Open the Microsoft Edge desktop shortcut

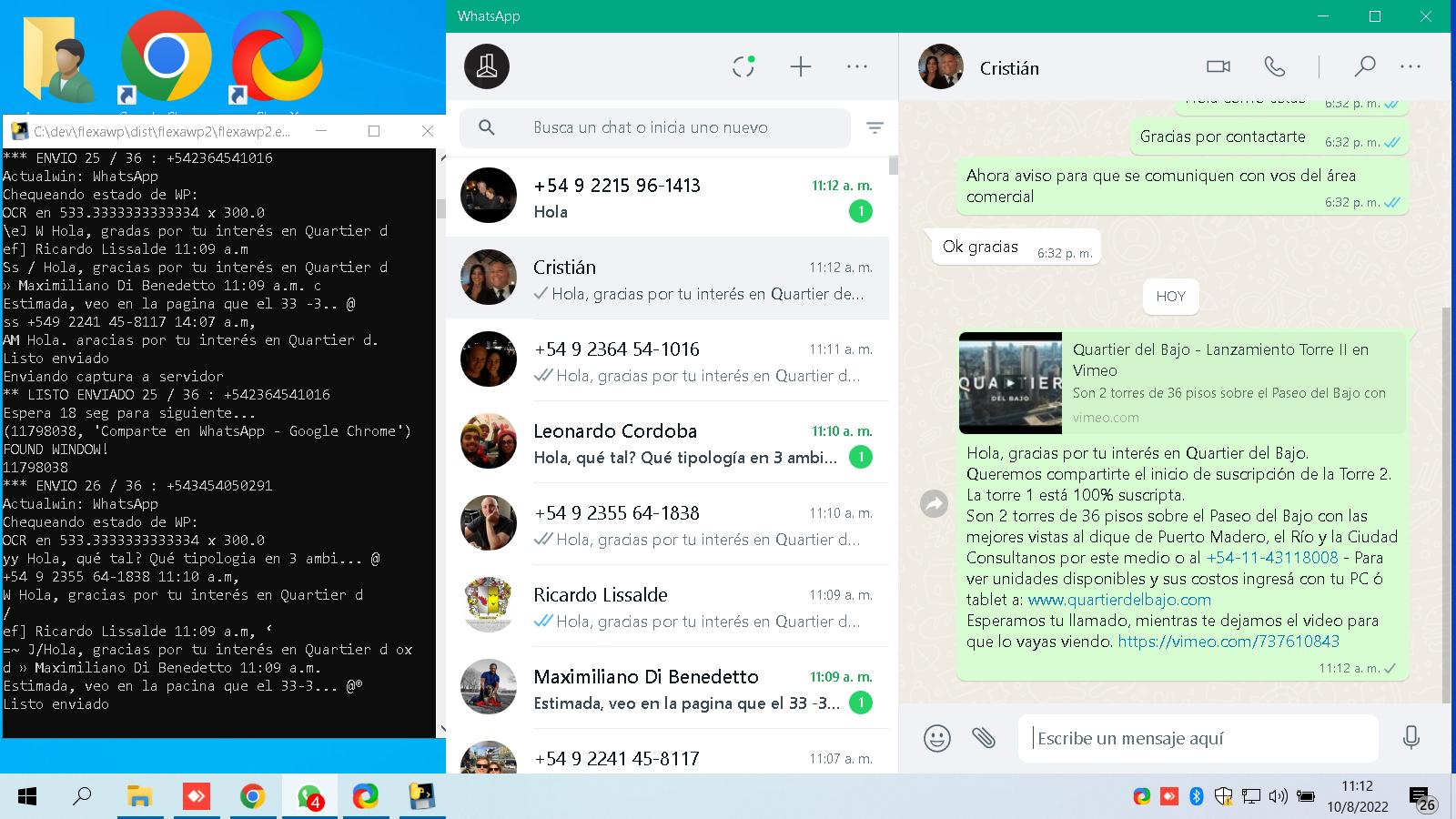[x=277, y=56]
